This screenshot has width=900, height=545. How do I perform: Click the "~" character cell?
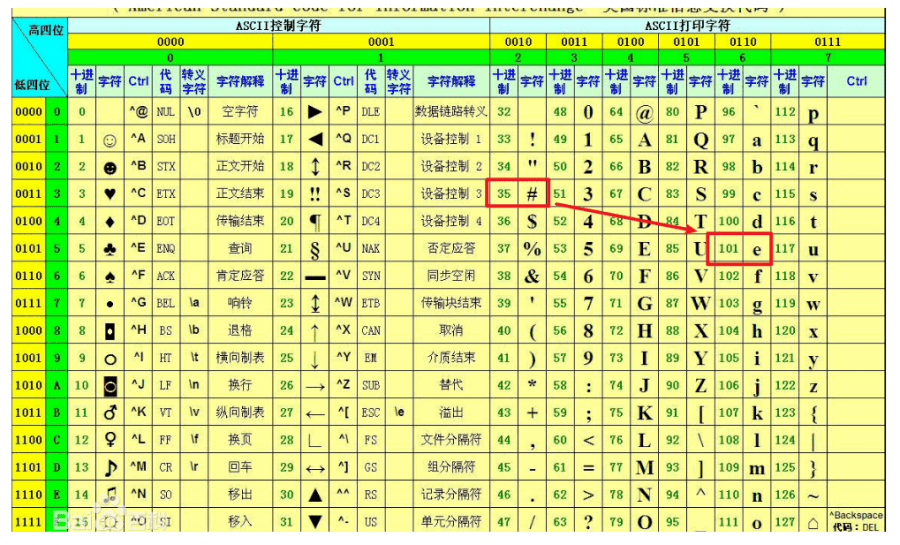coord(813,494)
